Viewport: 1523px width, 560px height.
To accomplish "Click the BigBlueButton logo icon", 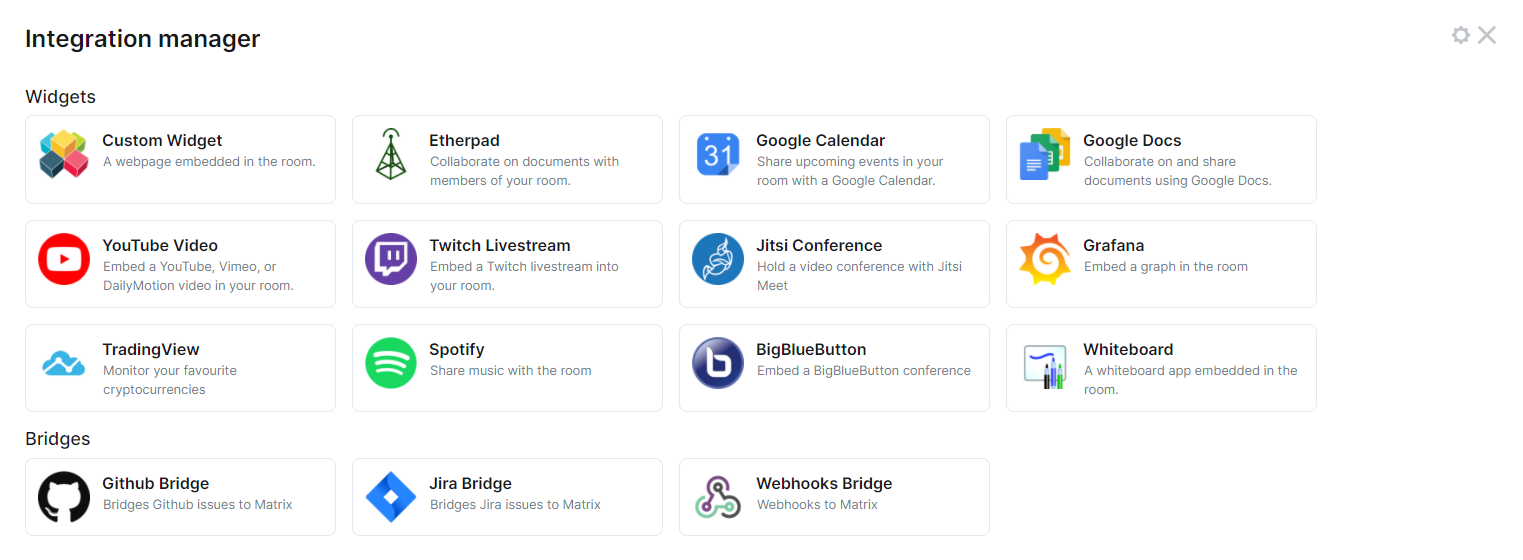I will (718, 363).
